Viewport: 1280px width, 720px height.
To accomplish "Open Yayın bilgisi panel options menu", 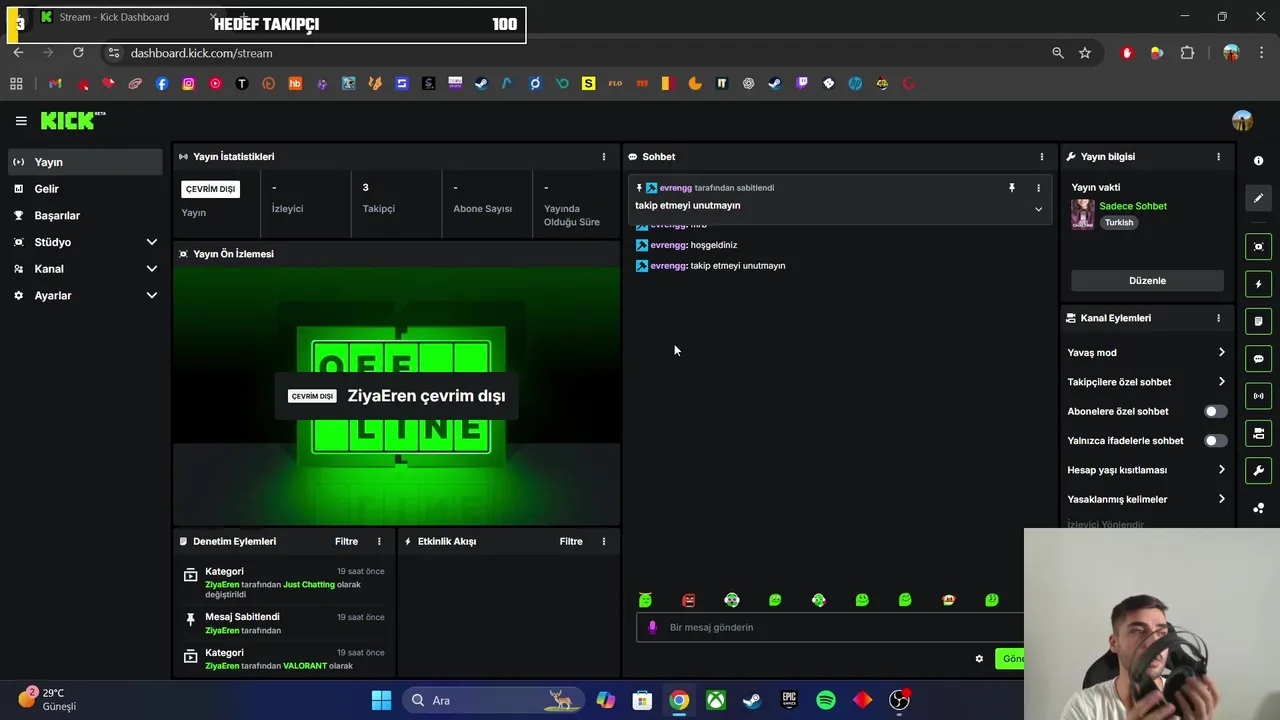I will [x=1218, y=157].
